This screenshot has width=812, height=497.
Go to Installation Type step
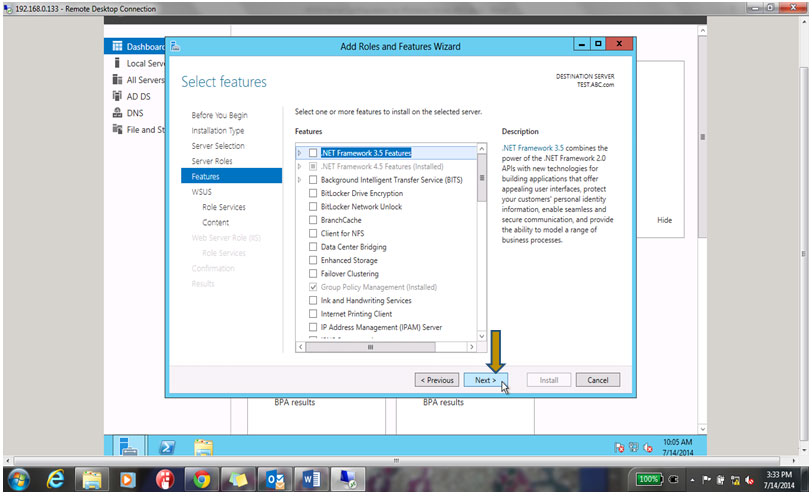218,130
